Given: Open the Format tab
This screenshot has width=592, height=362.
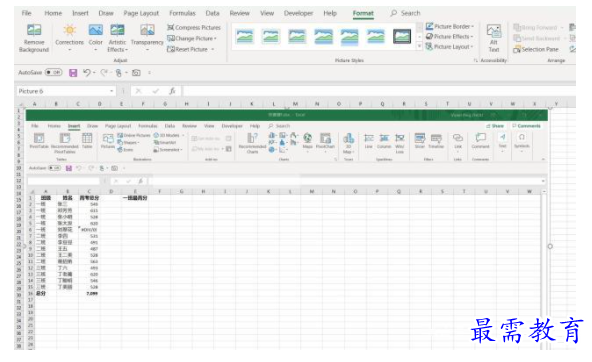Looking at the screenshot, I should pyautogui.click(x=363, y=13).
